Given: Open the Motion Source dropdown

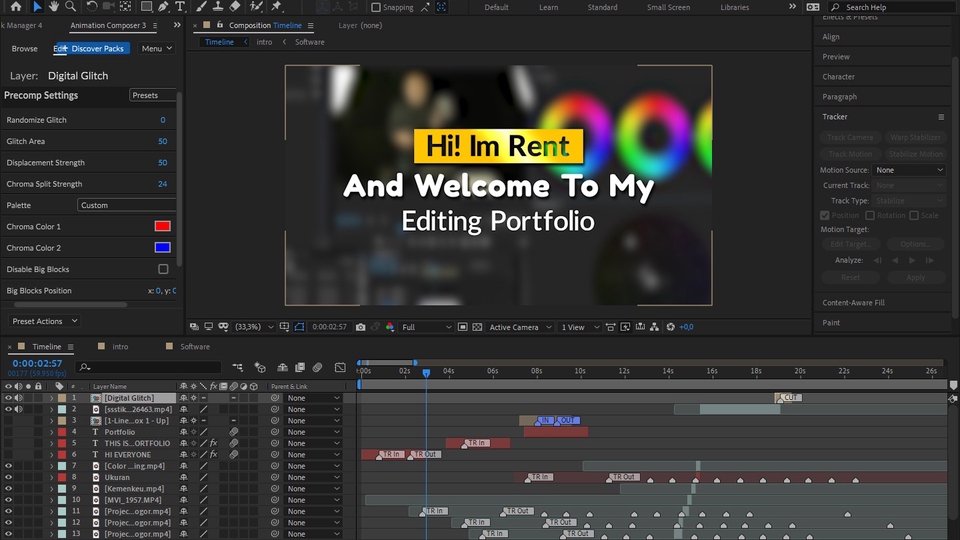Looking at the screenshot, I should (909, 170).
